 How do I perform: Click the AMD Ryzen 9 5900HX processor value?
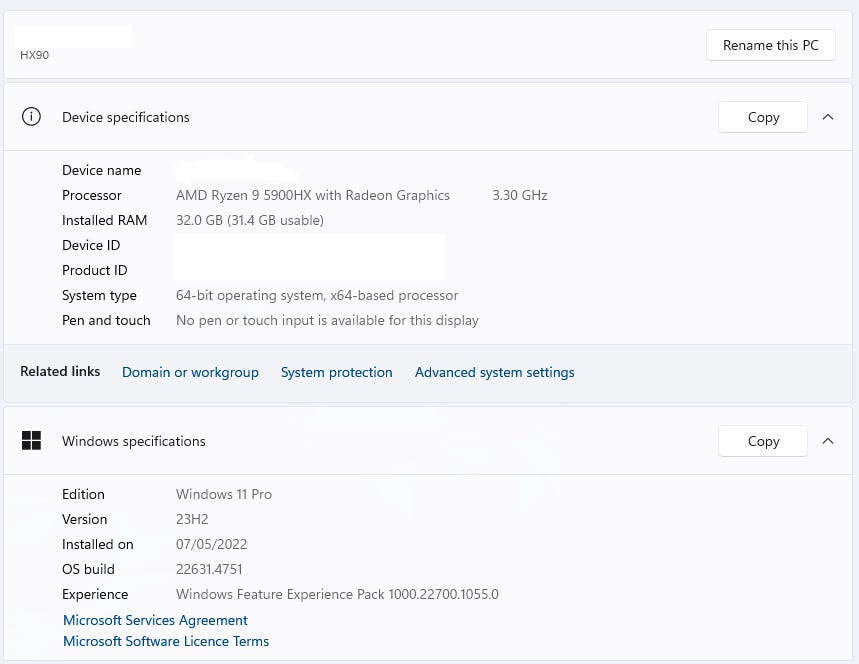click(313, 195)
